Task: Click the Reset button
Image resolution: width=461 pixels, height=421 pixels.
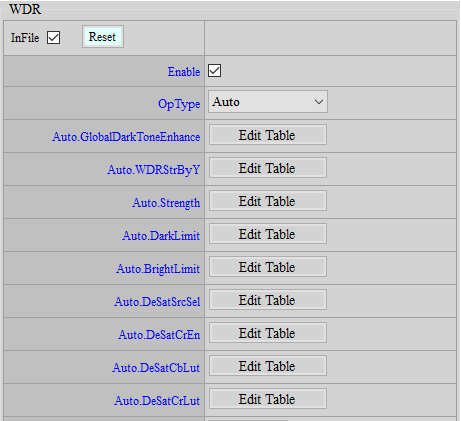Action: (x=103, y=37)
